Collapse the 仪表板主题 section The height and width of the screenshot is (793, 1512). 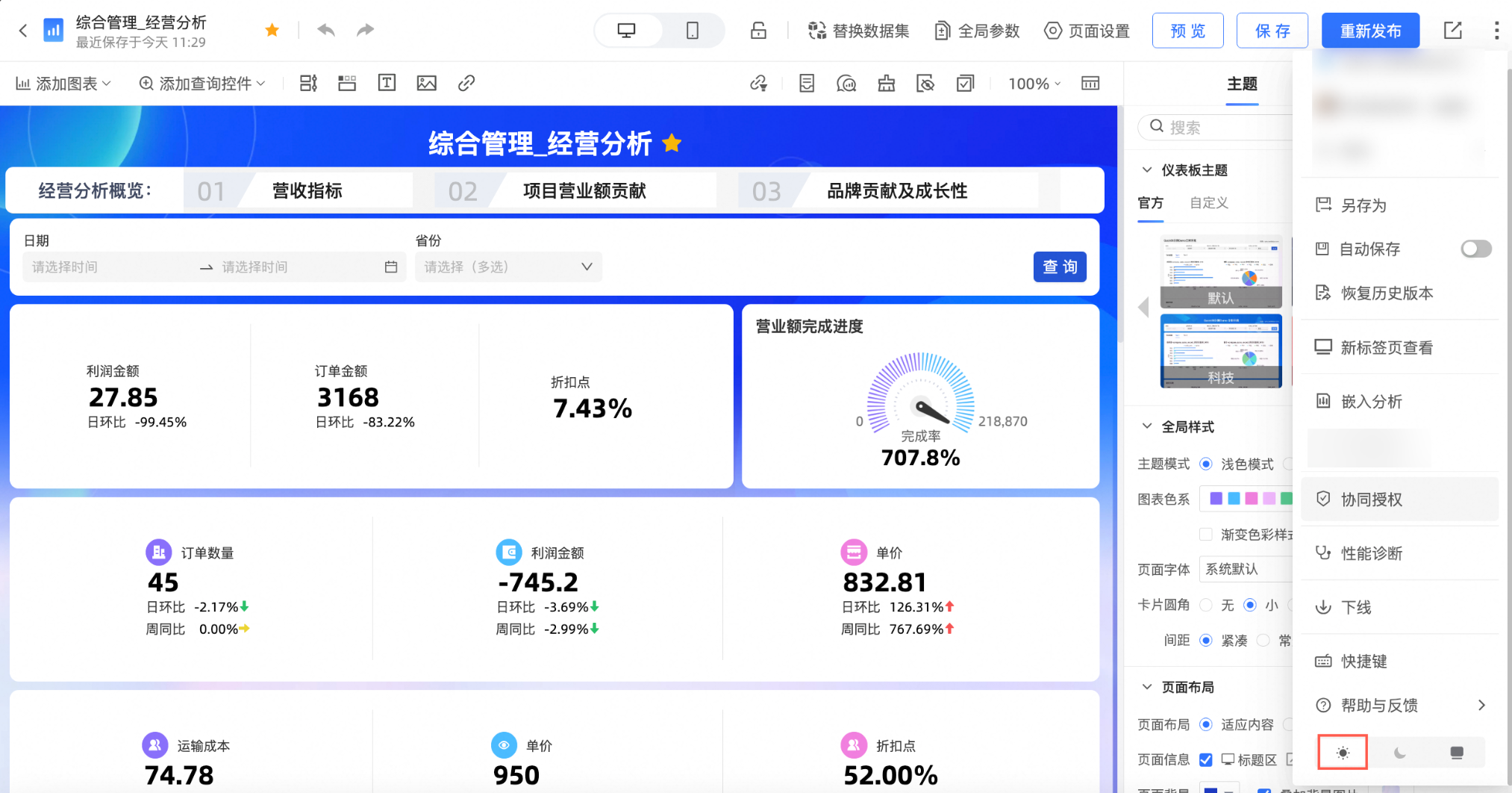1147,170
